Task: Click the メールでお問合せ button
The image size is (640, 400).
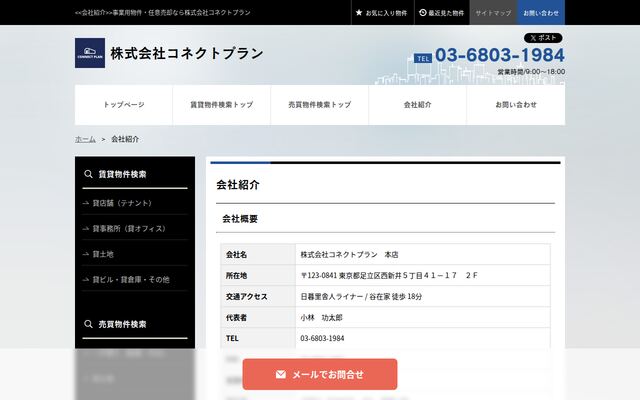Action: pyautogui.click(x=320, y=374)
